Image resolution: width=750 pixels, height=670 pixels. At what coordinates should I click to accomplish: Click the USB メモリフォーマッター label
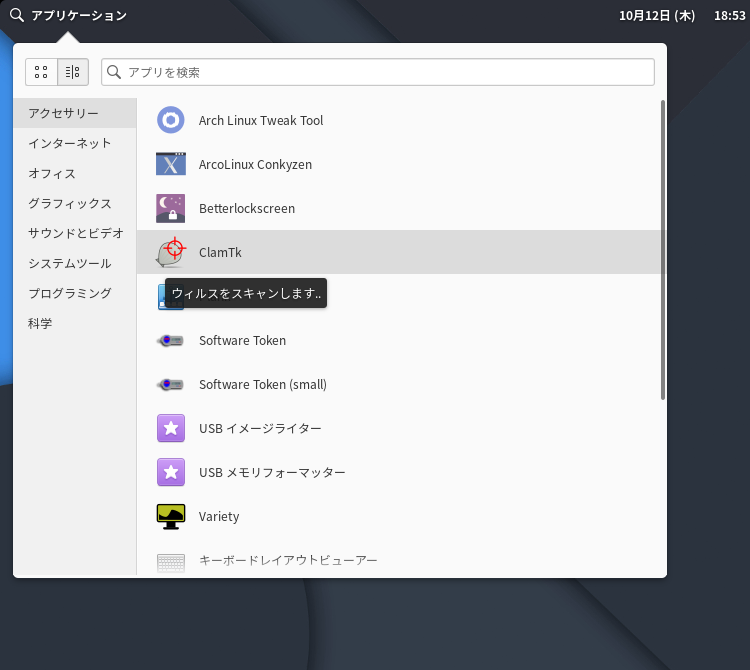point(272,472)
